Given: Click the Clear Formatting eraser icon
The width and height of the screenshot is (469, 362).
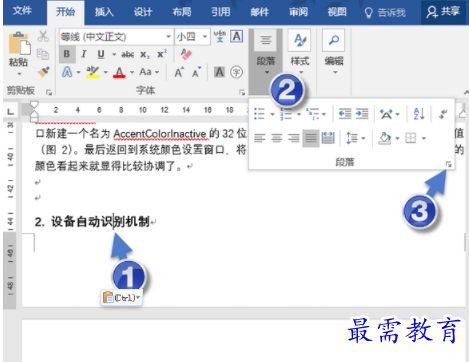Looking at the screenshot, I should click(x=186, y=54).
